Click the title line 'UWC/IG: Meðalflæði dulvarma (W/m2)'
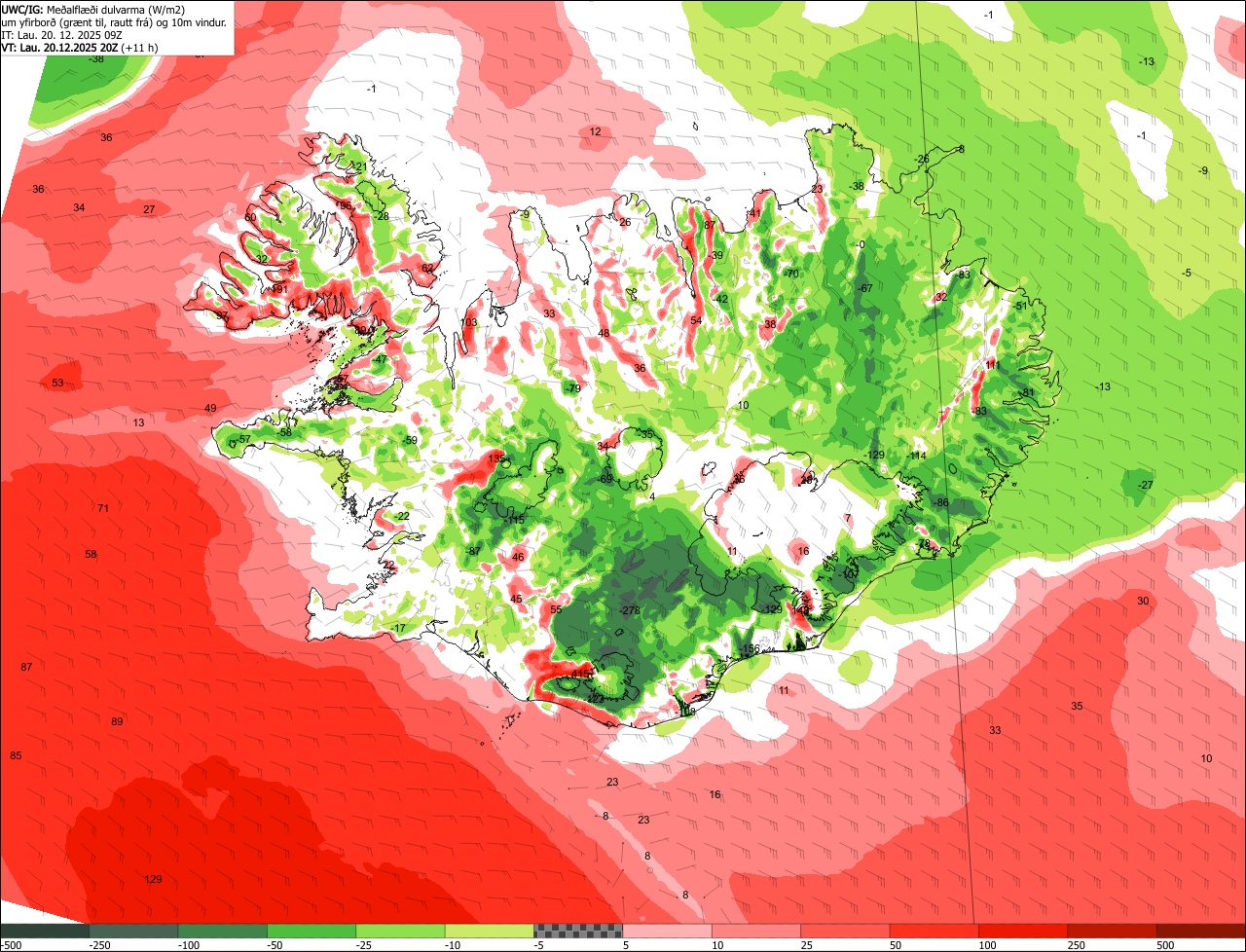 [x=93, y=9]
